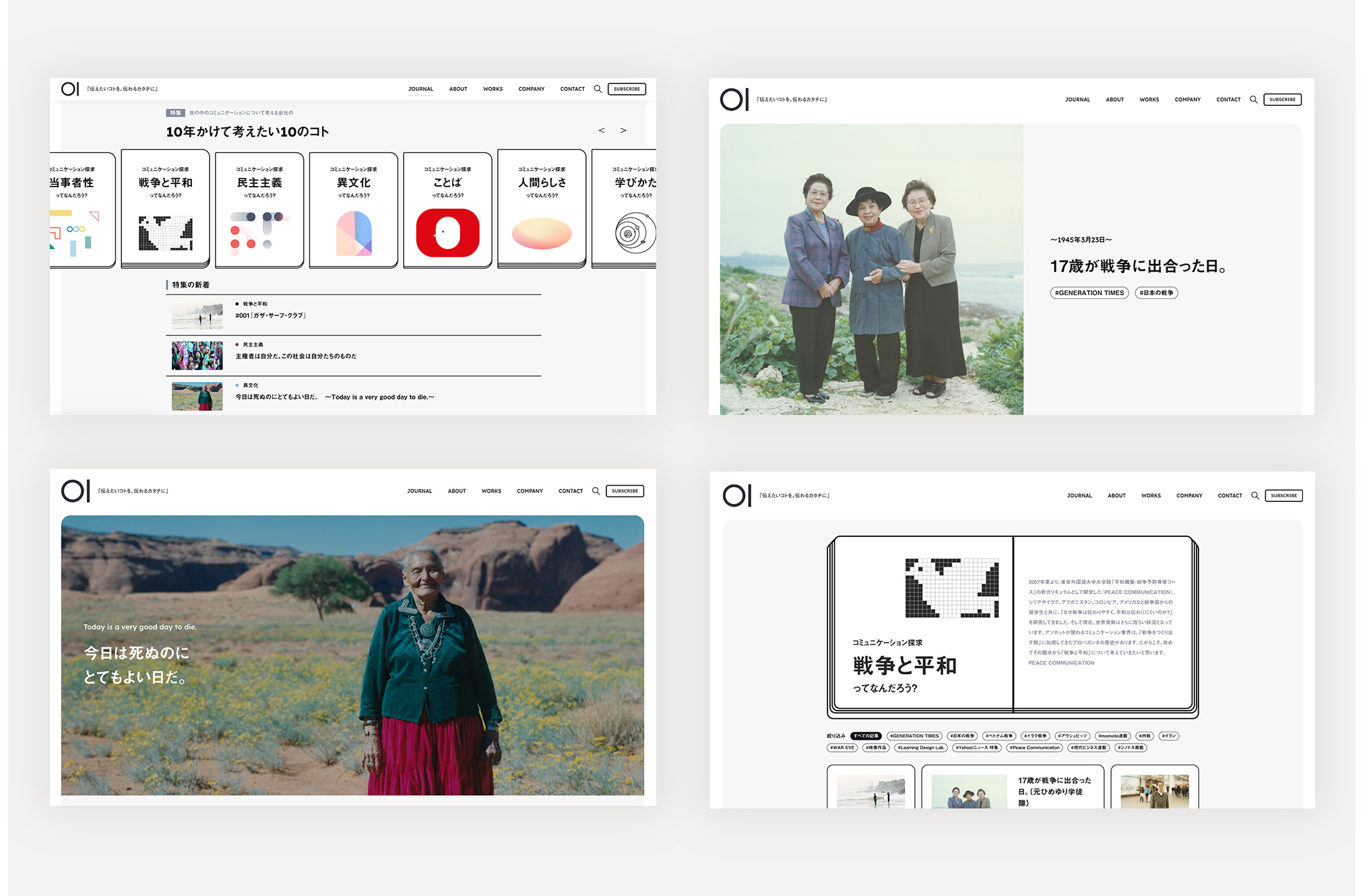Open JOURNAL menu in the top-left page

click(420, 89)
